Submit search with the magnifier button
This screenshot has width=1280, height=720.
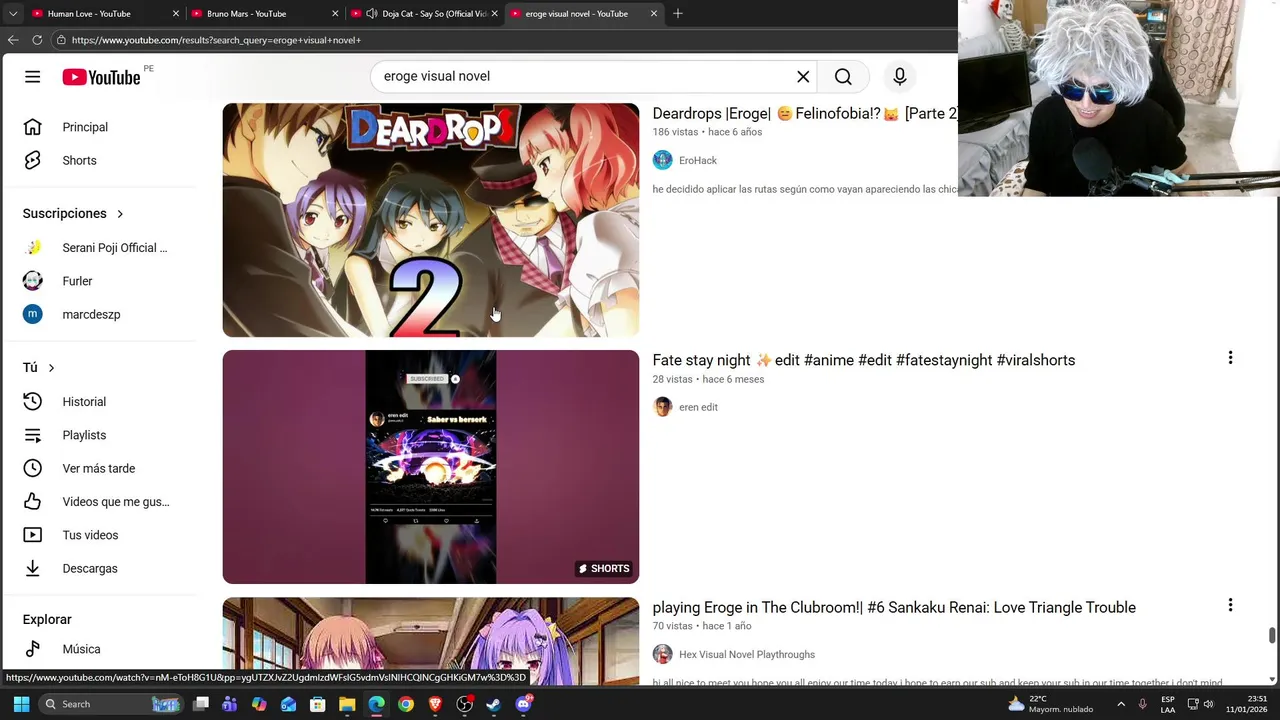(843, 77)
